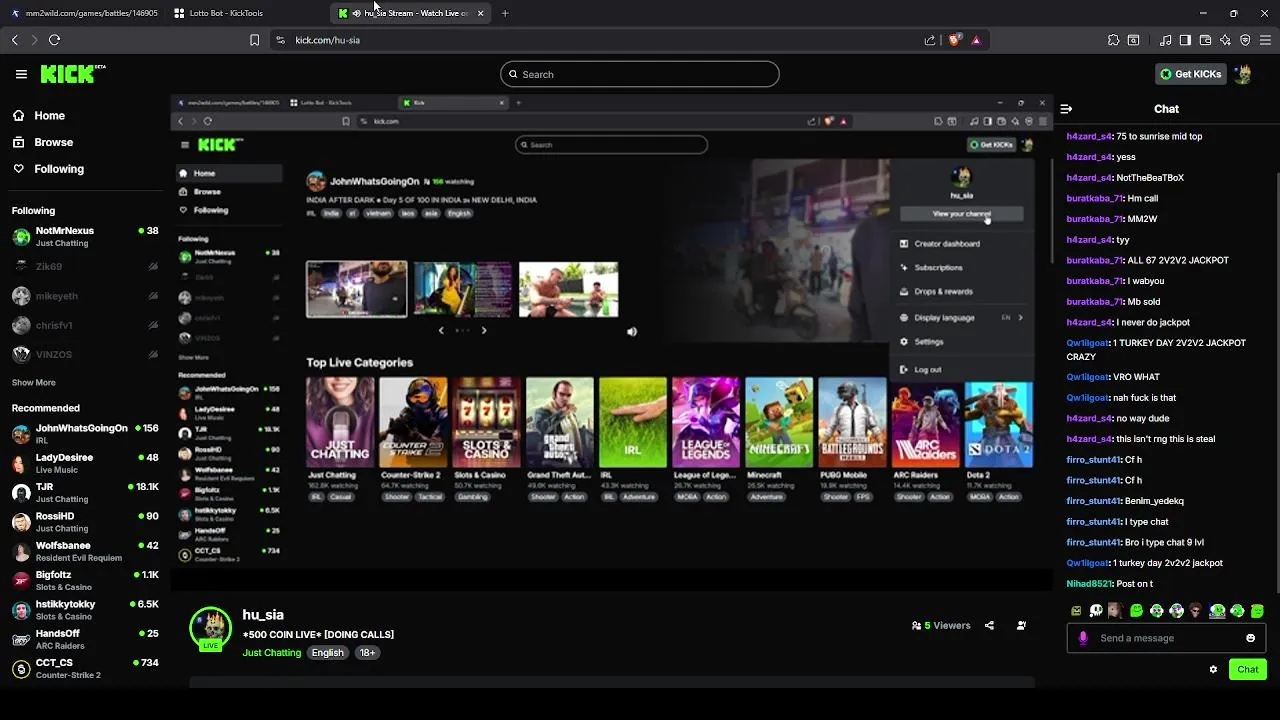1280x720 pixels.
Task: Click the hu_sia channel name heading
Action: (263, 615)
